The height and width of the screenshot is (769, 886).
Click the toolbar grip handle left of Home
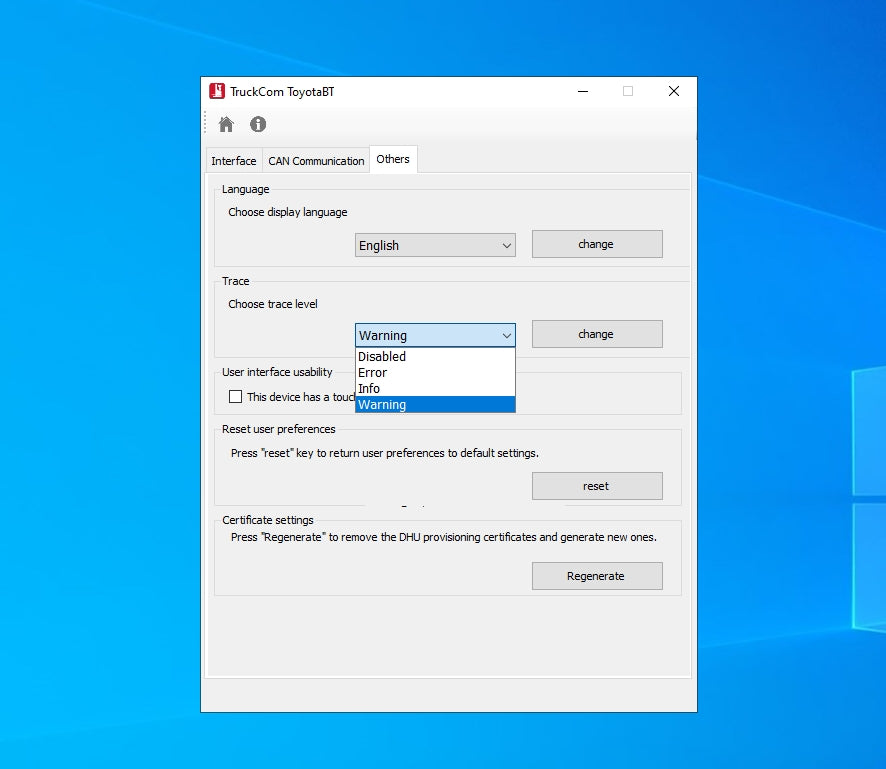click(x=207, y=124)
